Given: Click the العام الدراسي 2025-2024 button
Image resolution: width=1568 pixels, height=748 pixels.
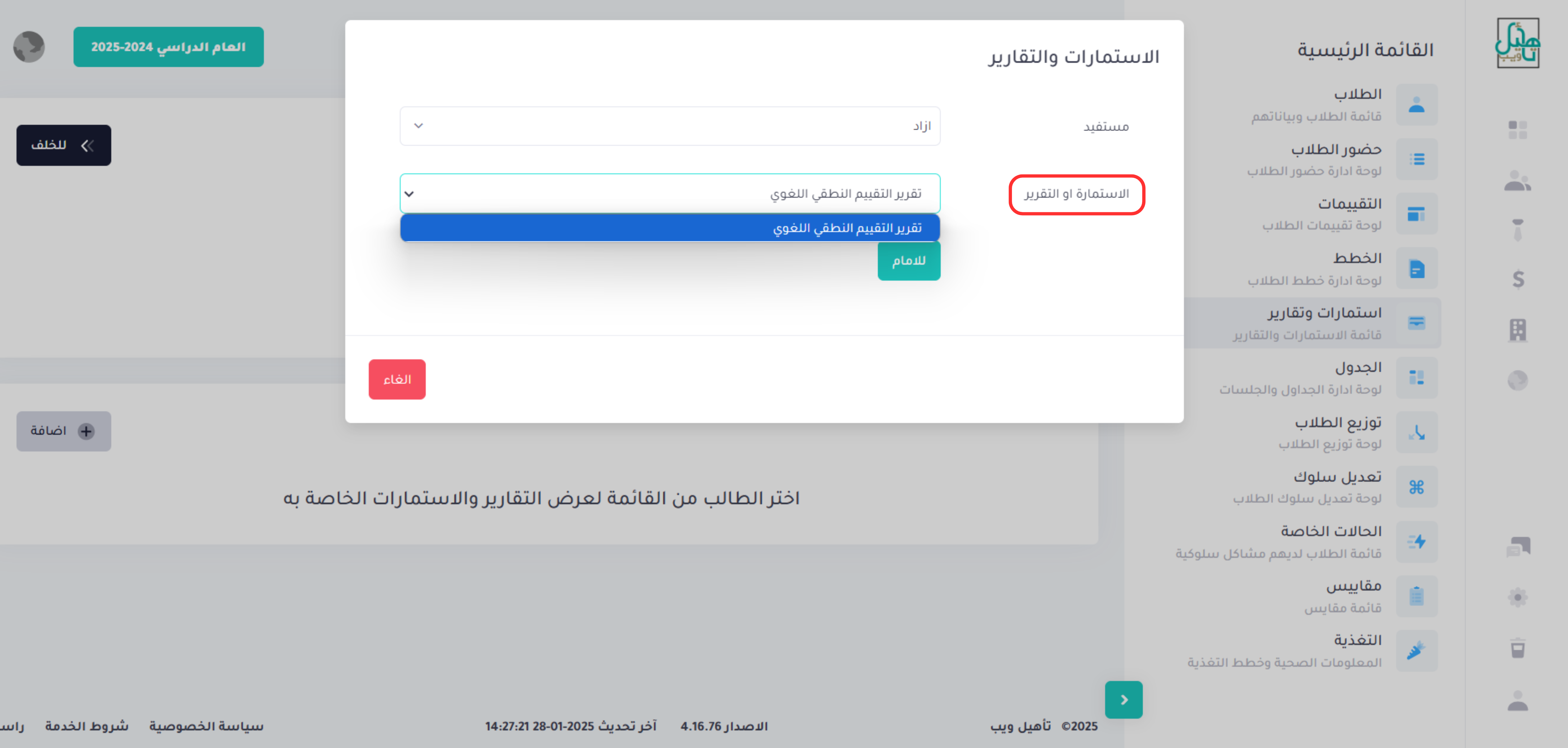Looking at the screenshot, I should (x=169, y=47).
